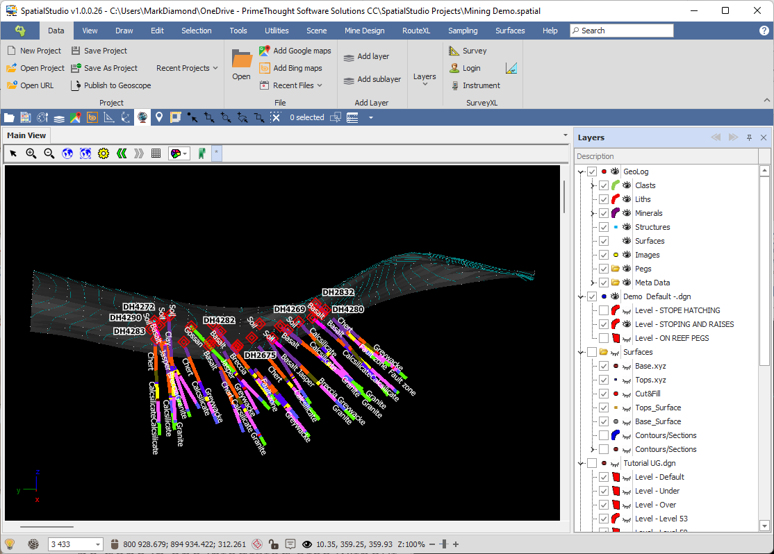Open the Surfaces ribbon tab
774x554 pixels.
pyautogui.click(x=510, y=31)
